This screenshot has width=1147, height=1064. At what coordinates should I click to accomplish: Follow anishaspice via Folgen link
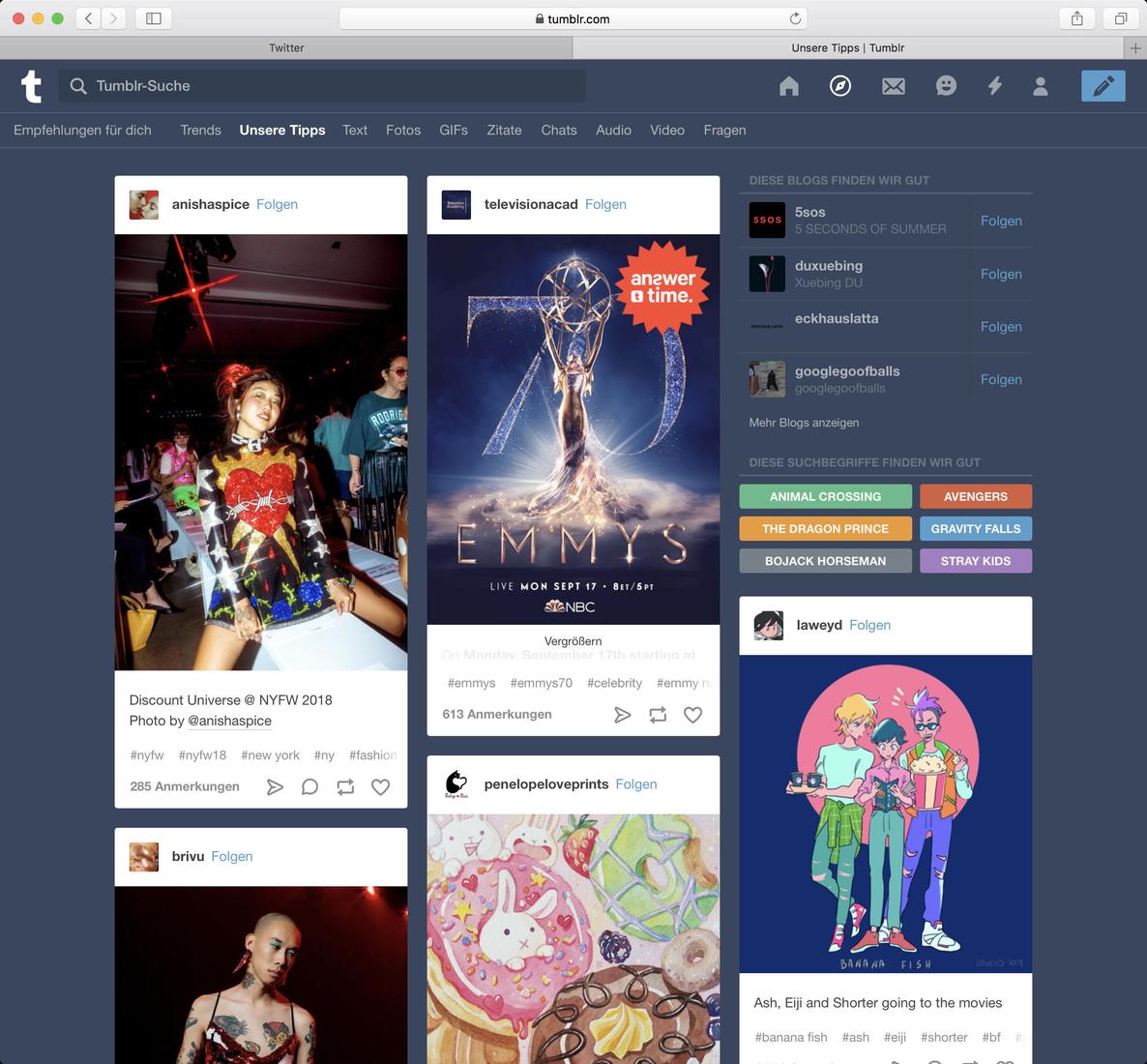point(277,204)
